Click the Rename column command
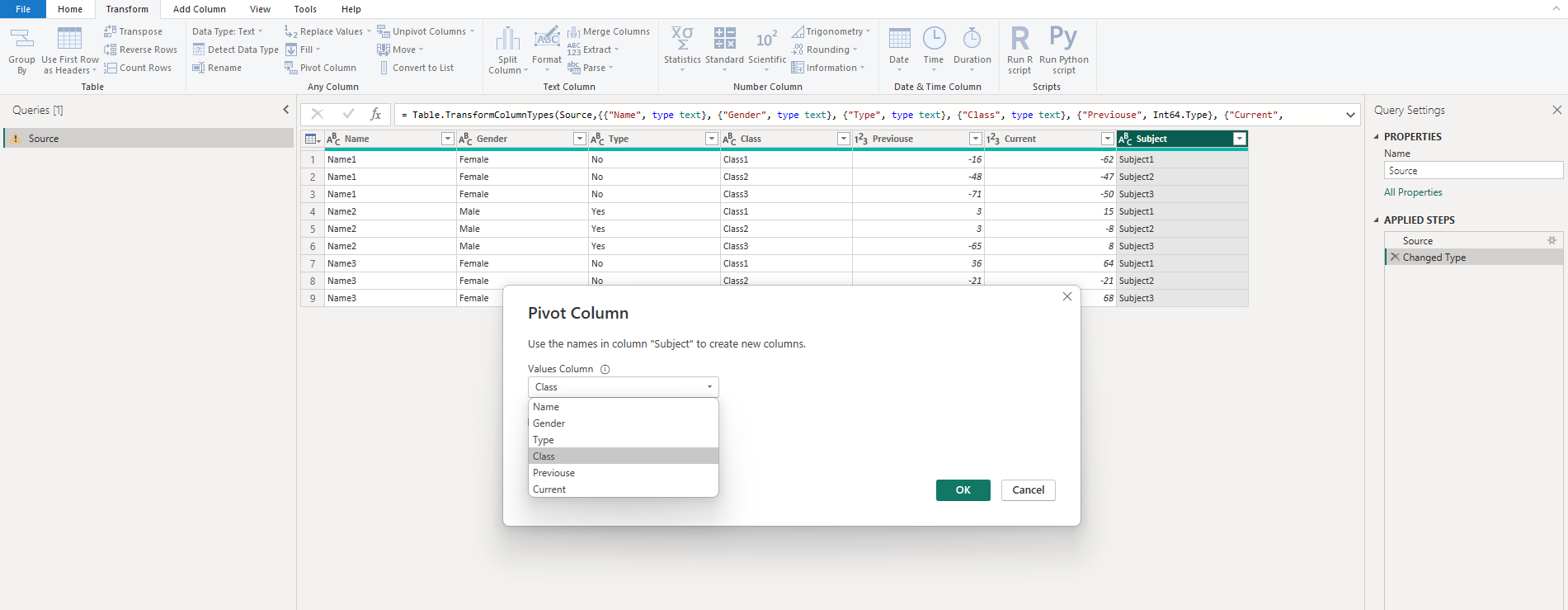 pyautogui.click(x=218, y=68)
